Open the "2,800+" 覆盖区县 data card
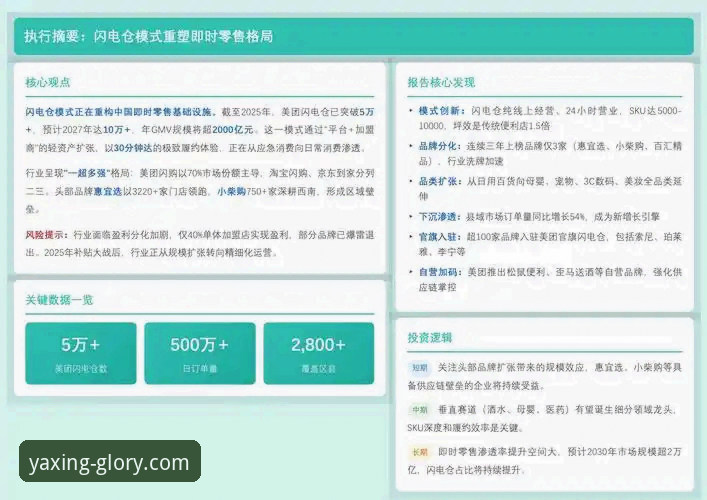 click(319, 353)
